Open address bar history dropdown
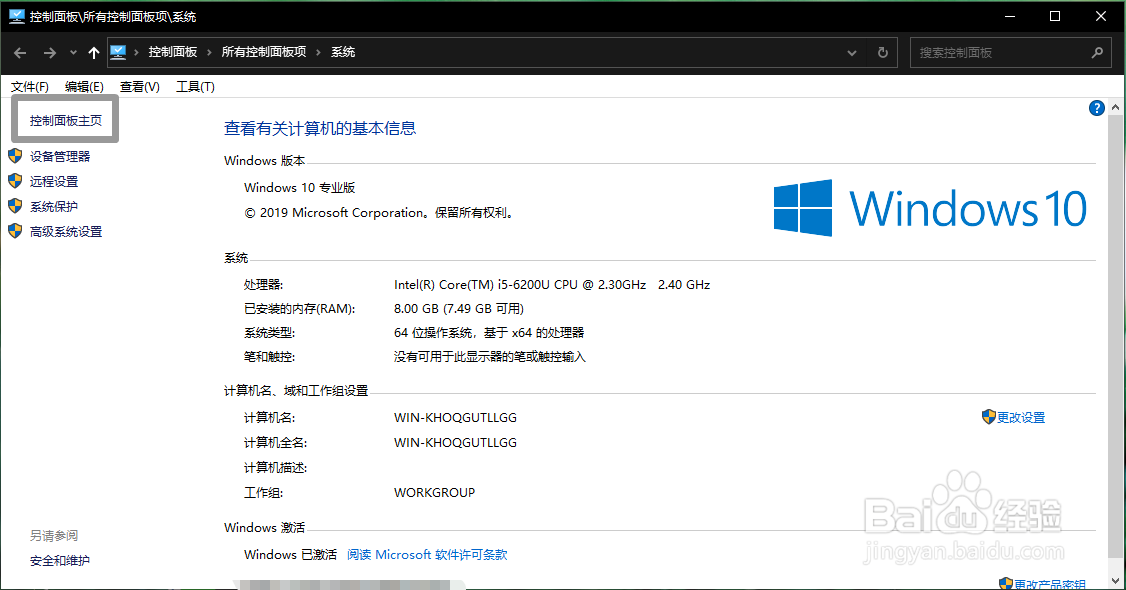 coord(852,52)
